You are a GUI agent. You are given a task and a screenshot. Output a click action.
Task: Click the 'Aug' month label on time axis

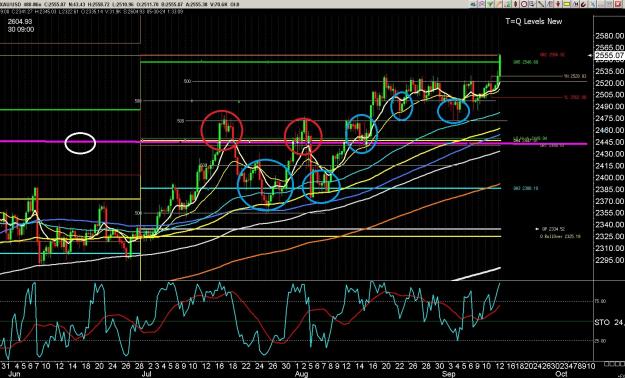[x=302, y=374]
